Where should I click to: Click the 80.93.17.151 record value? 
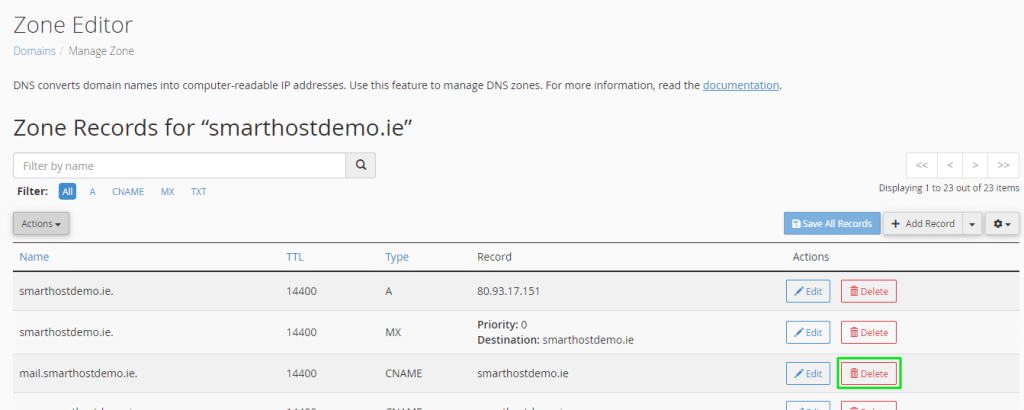(x=509, y=291)
